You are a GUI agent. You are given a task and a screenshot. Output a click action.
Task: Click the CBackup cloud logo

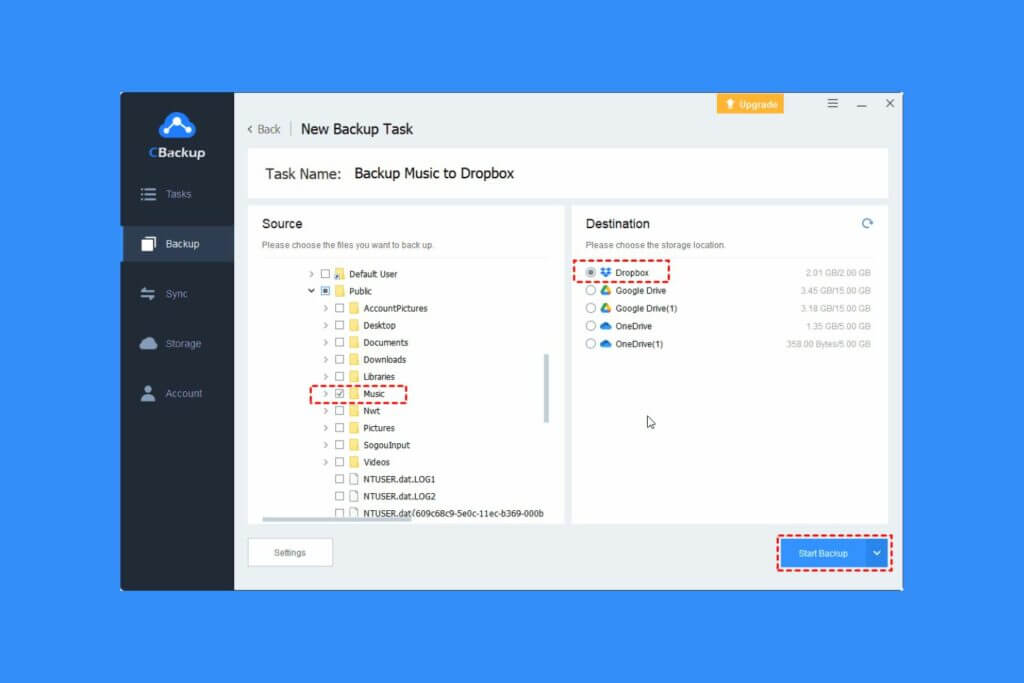(x=177, y=126)
